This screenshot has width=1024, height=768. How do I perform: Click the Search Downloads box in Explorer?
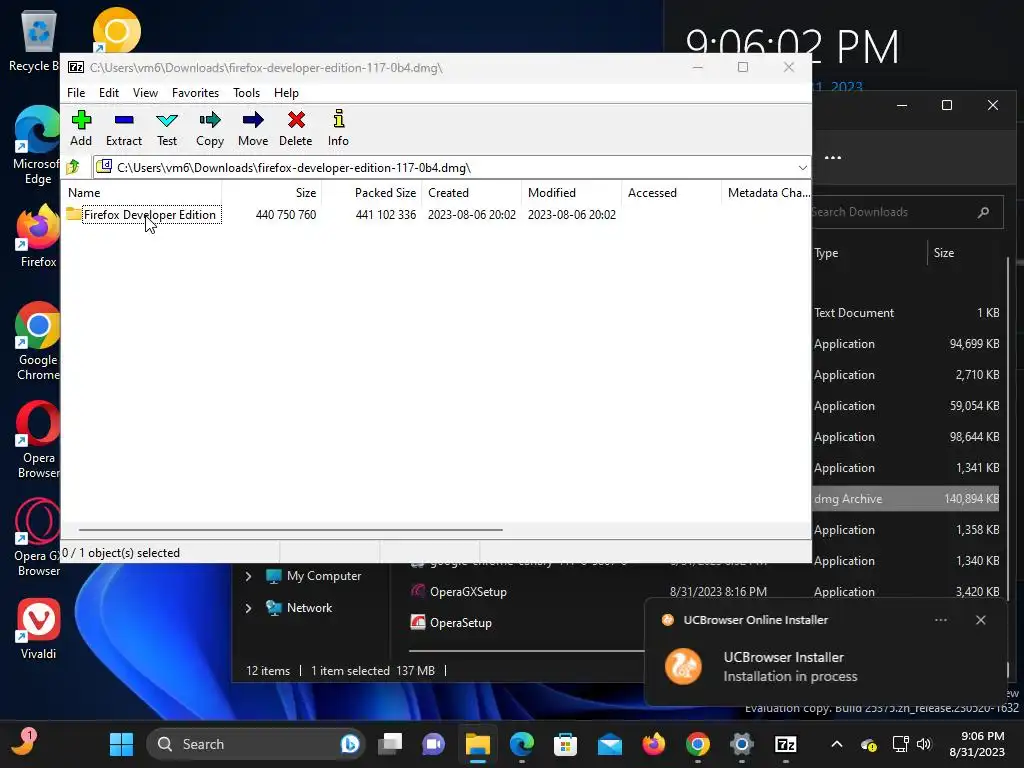908,212
